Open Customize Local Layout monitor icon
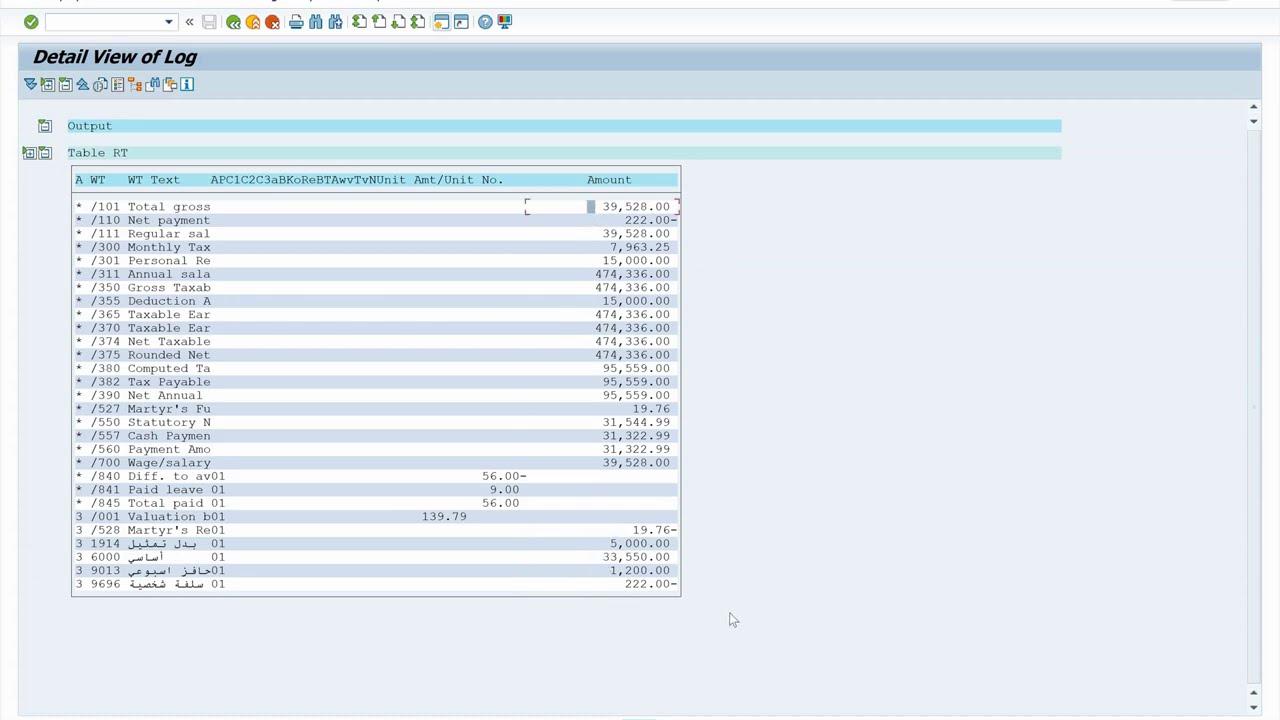The width and height of the screenshot is (1280, 720). click(x=505, y=22)
